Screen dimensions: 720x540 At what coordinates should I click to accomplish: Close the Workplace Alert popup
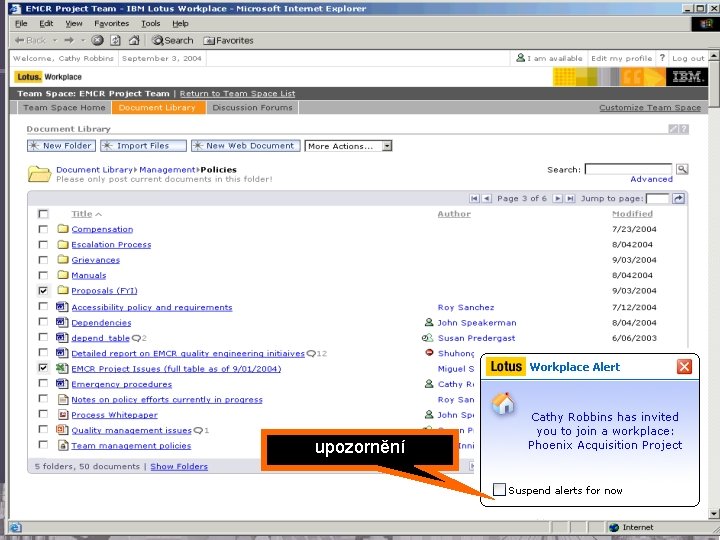(x=684, y=366)
